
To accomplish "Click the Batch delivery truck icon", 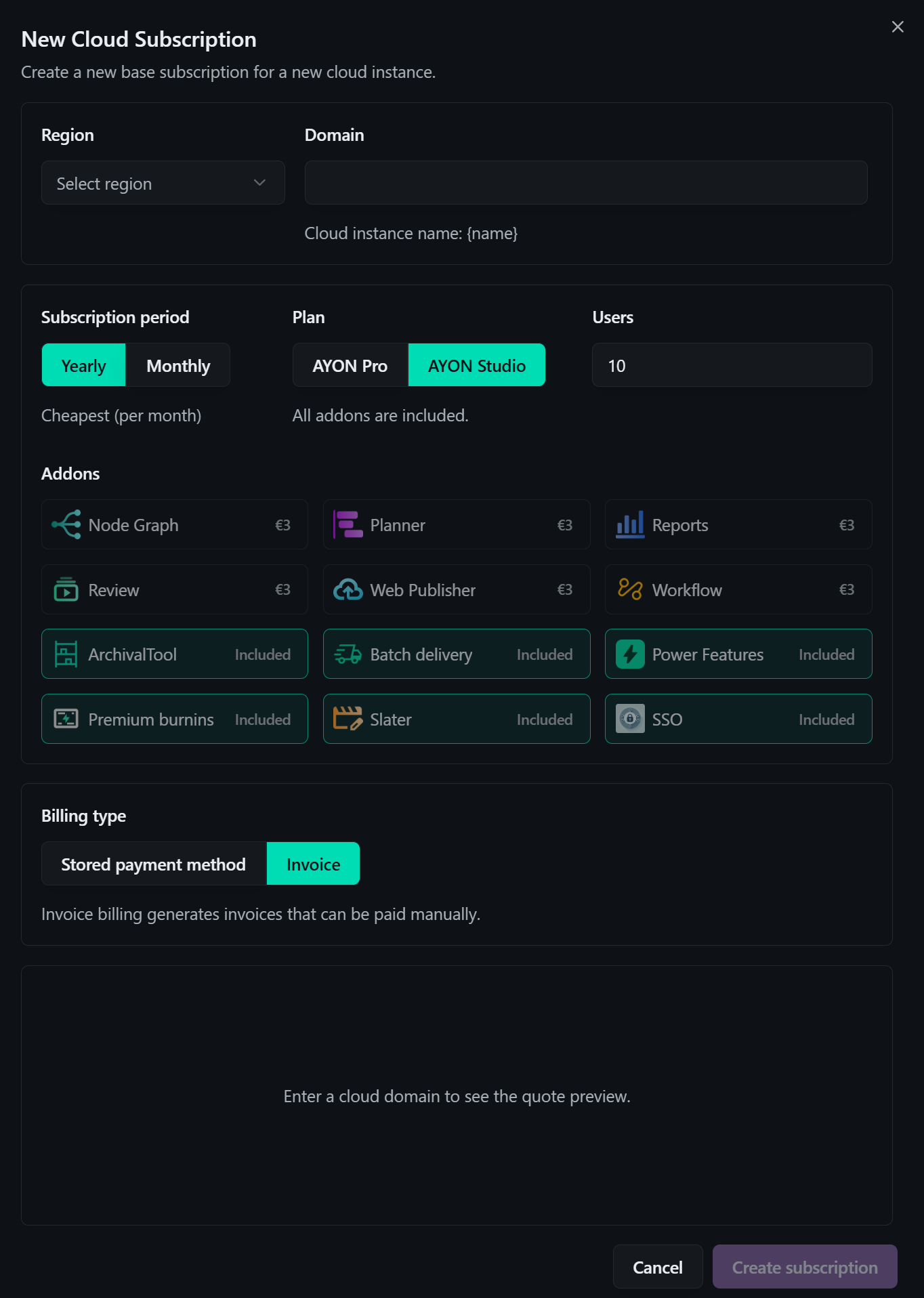I will (x=348, y=654).
